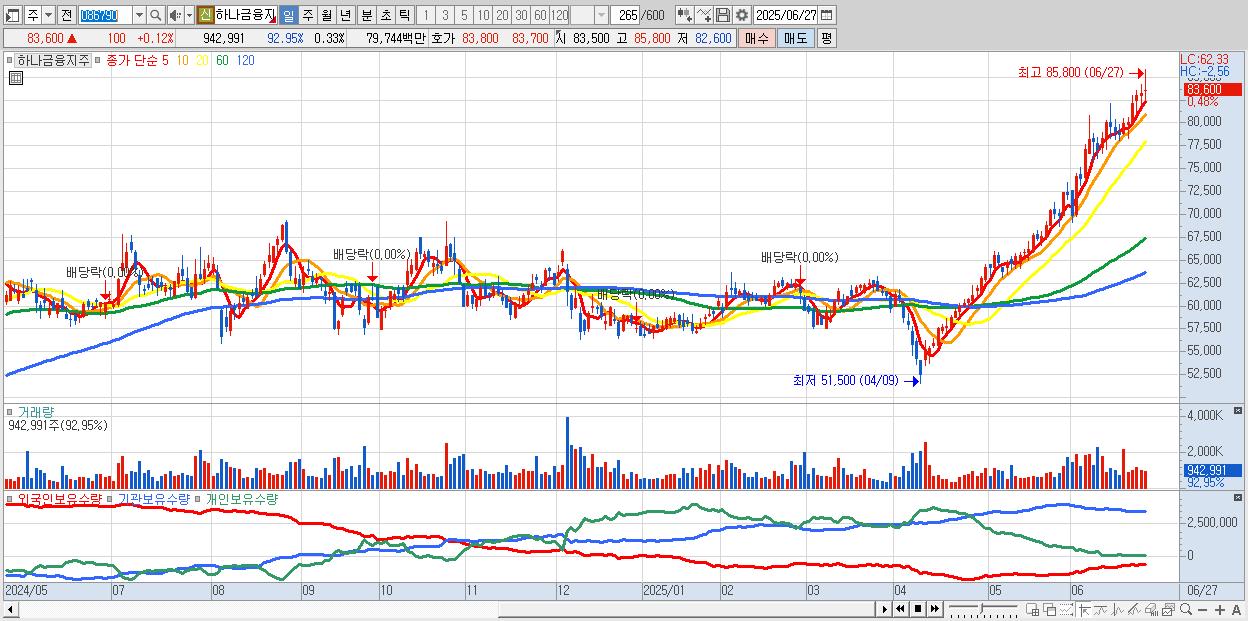Click the 매도 sell button
1248x621 pixels.
795,38
